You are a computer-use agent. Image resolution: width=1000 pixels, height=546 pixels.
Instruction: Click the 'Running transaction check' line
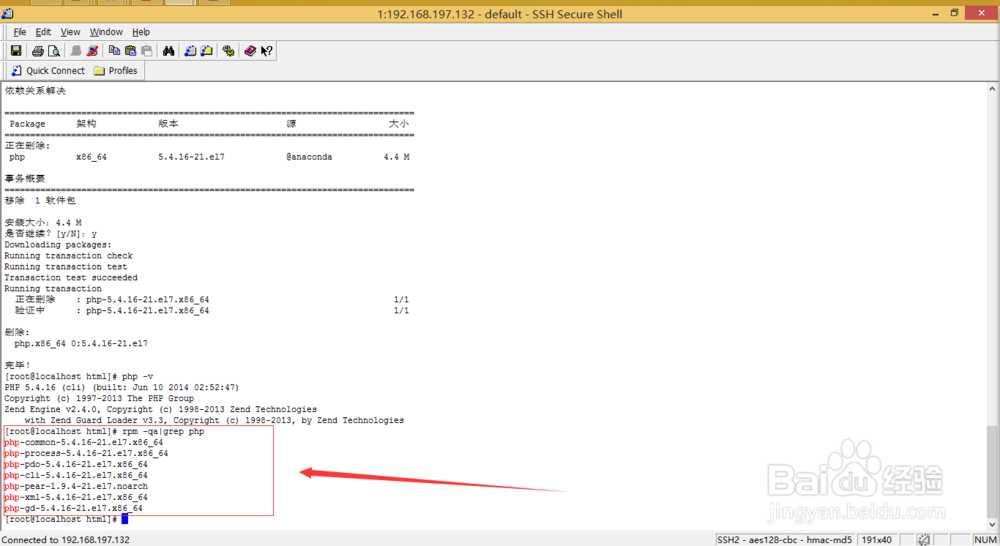click(68, 255)
